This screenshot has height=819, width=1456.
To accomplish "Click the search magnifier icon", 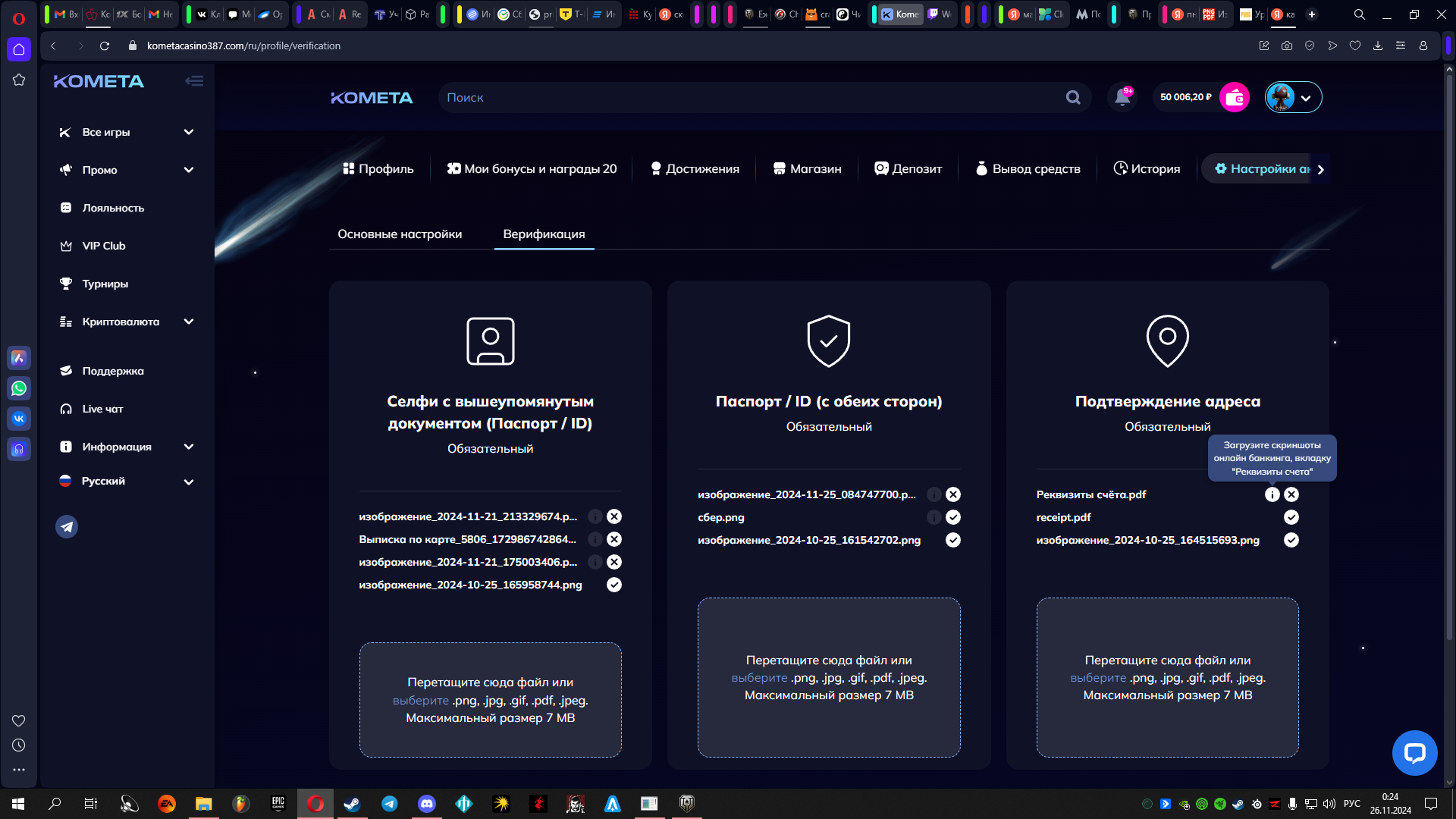I will coord(1073,97).
